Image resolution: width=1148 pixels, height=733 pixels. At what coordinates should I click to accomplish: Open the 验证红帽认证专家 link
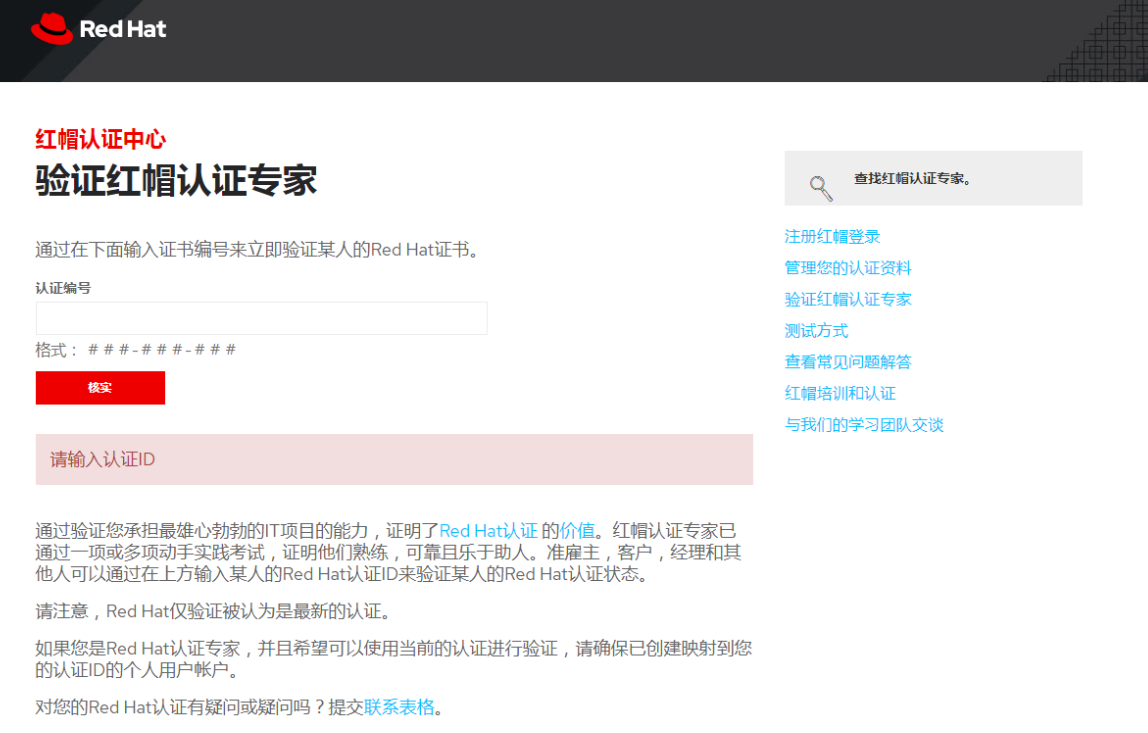pos(849,298)
